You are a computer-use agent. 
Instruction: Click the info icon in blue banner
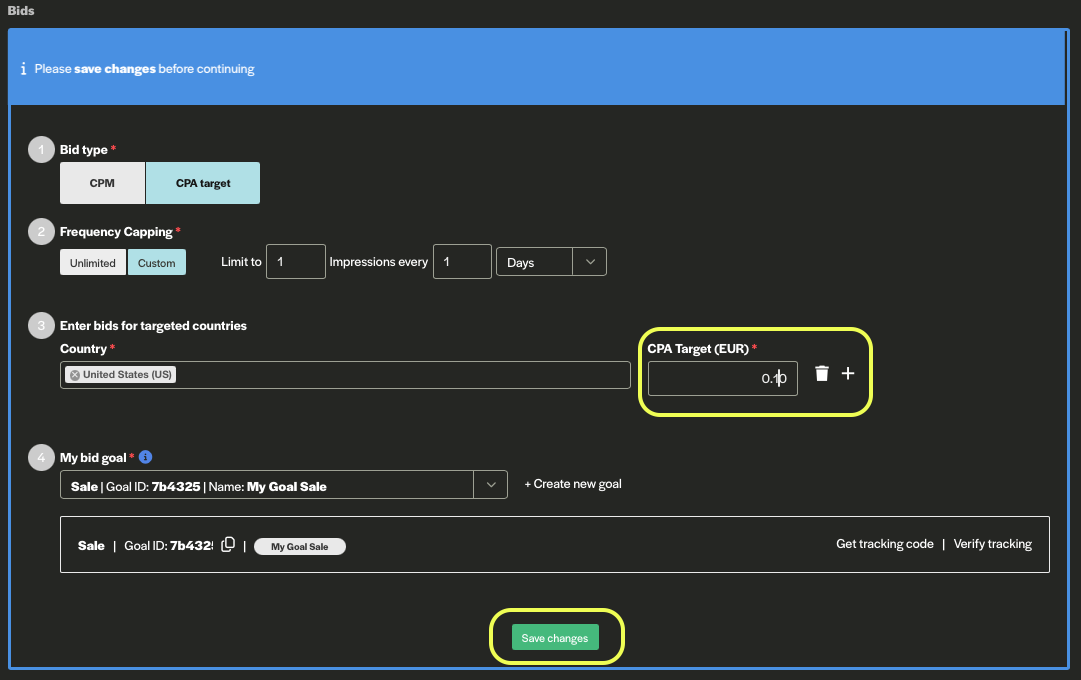(23, 69)
